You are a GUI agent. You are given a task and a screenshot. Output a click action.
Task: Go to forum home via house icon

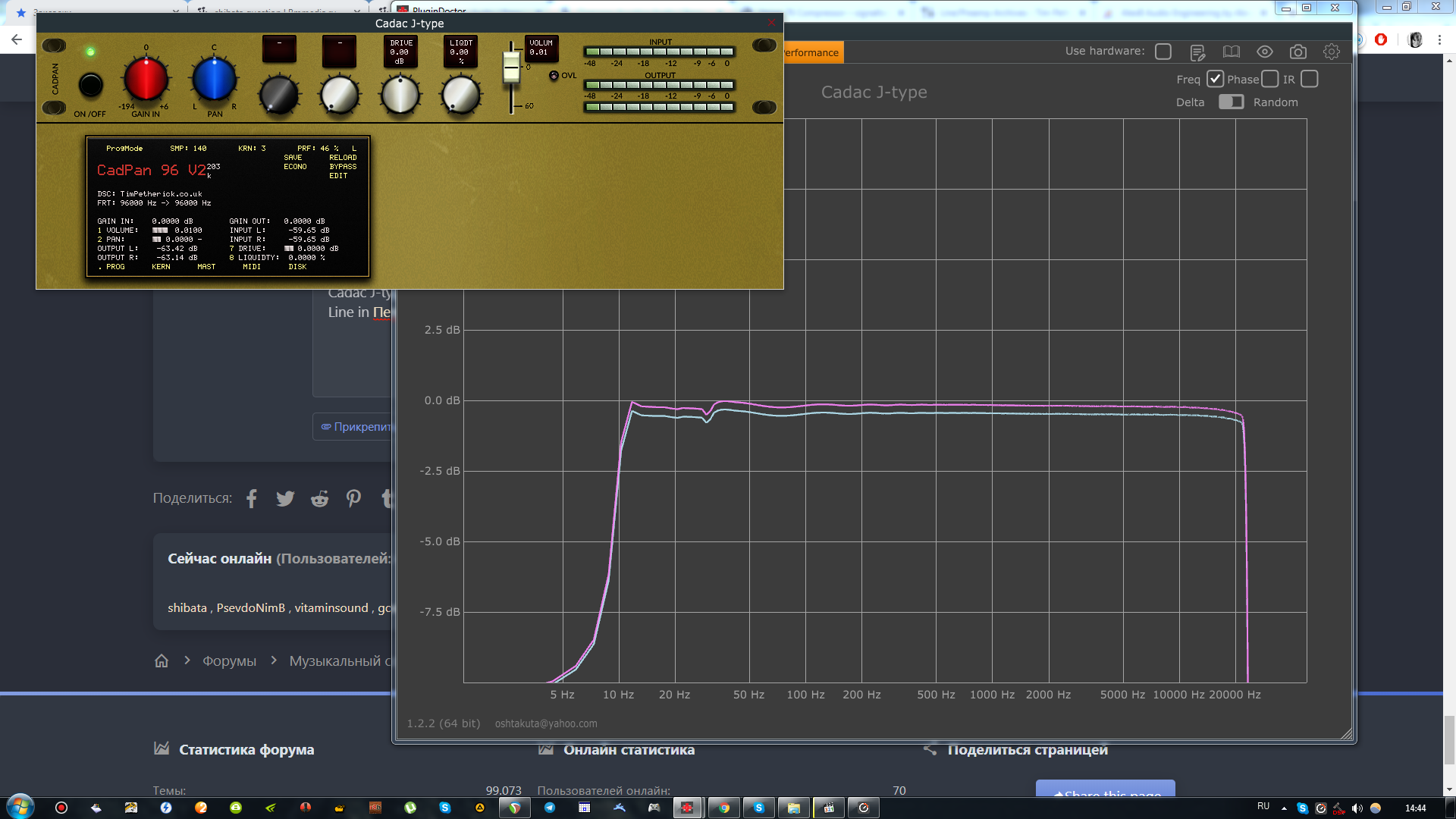pyautogui.click(x=162, y=661)
